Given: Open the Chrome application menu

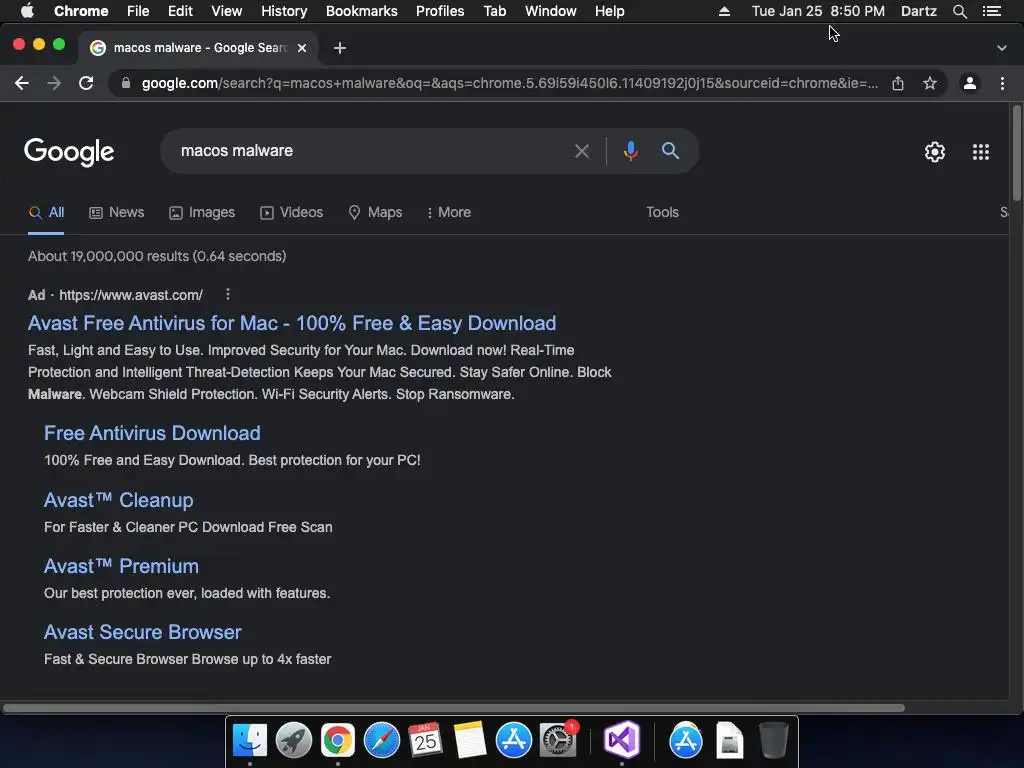Looking at the screenshot, I should (81, 11).
